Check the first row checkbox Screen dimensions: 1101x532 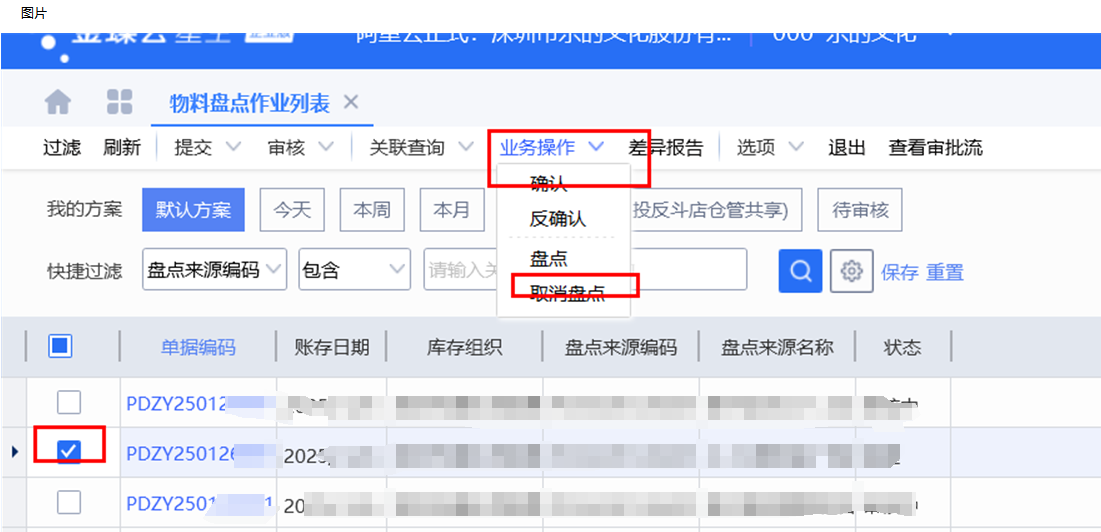coord(68,402)
